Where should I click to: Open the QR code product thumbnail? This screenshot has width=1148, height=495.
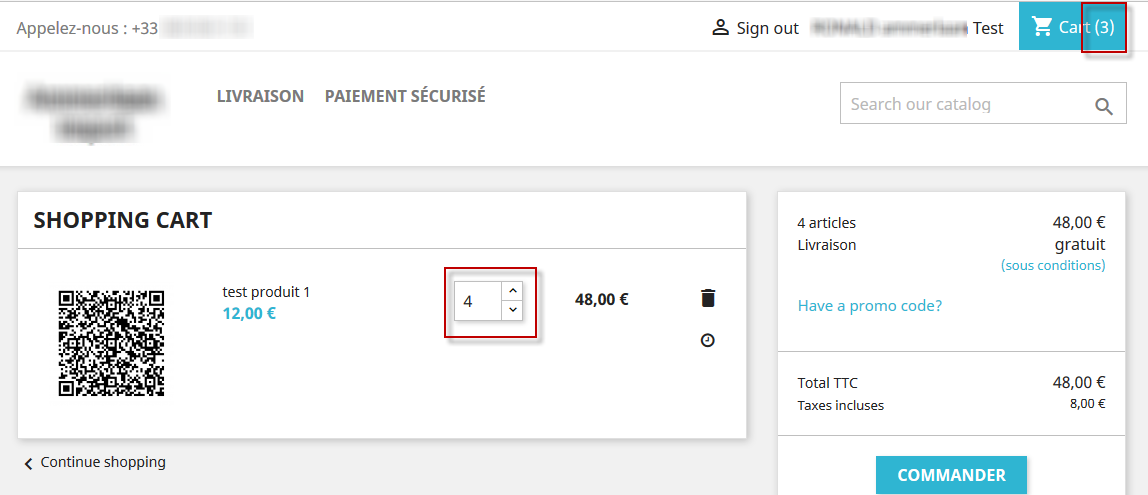111,343
